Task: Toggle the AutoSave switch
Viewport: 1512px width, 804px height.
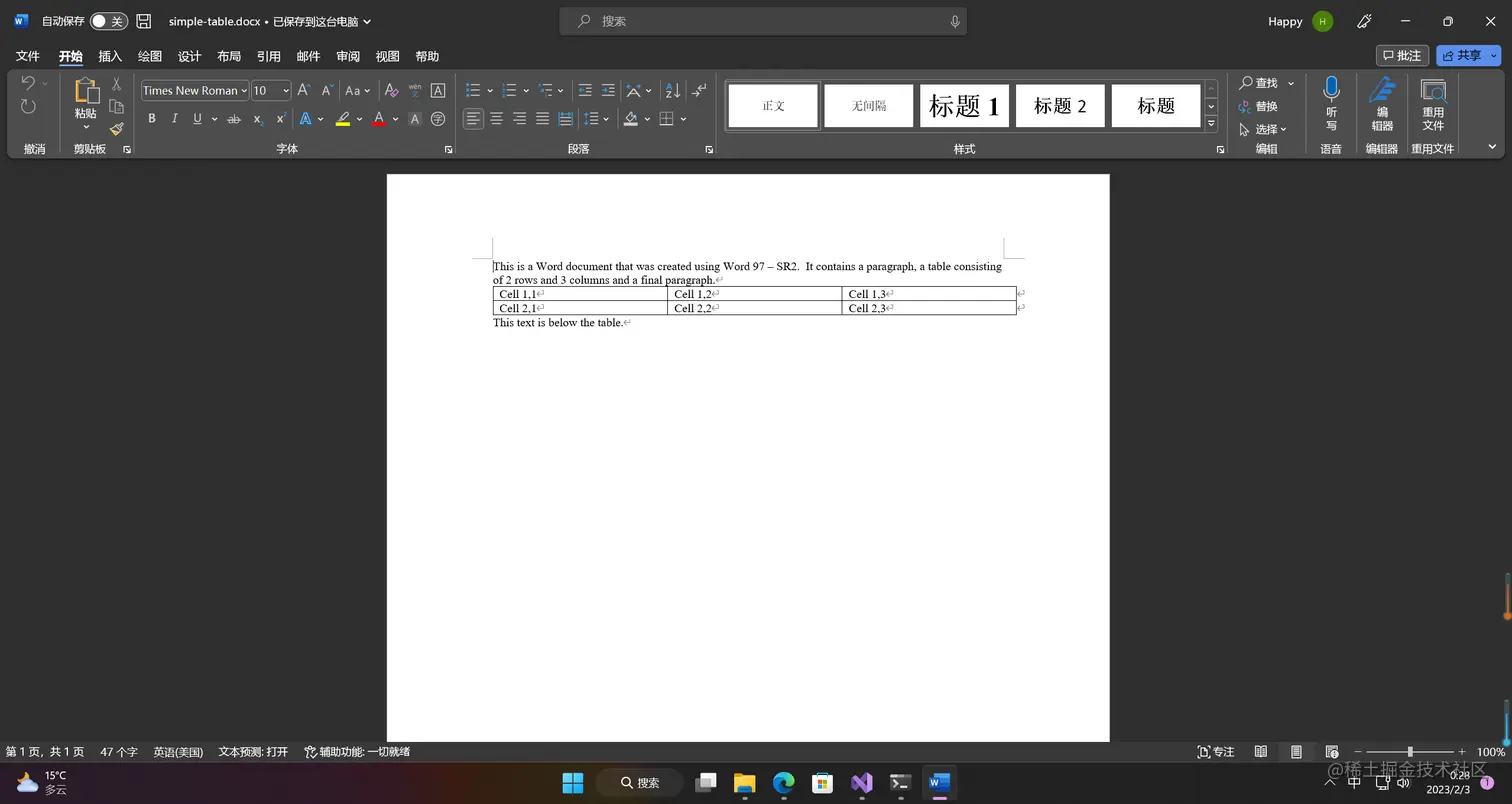Action: coord(108,21)
